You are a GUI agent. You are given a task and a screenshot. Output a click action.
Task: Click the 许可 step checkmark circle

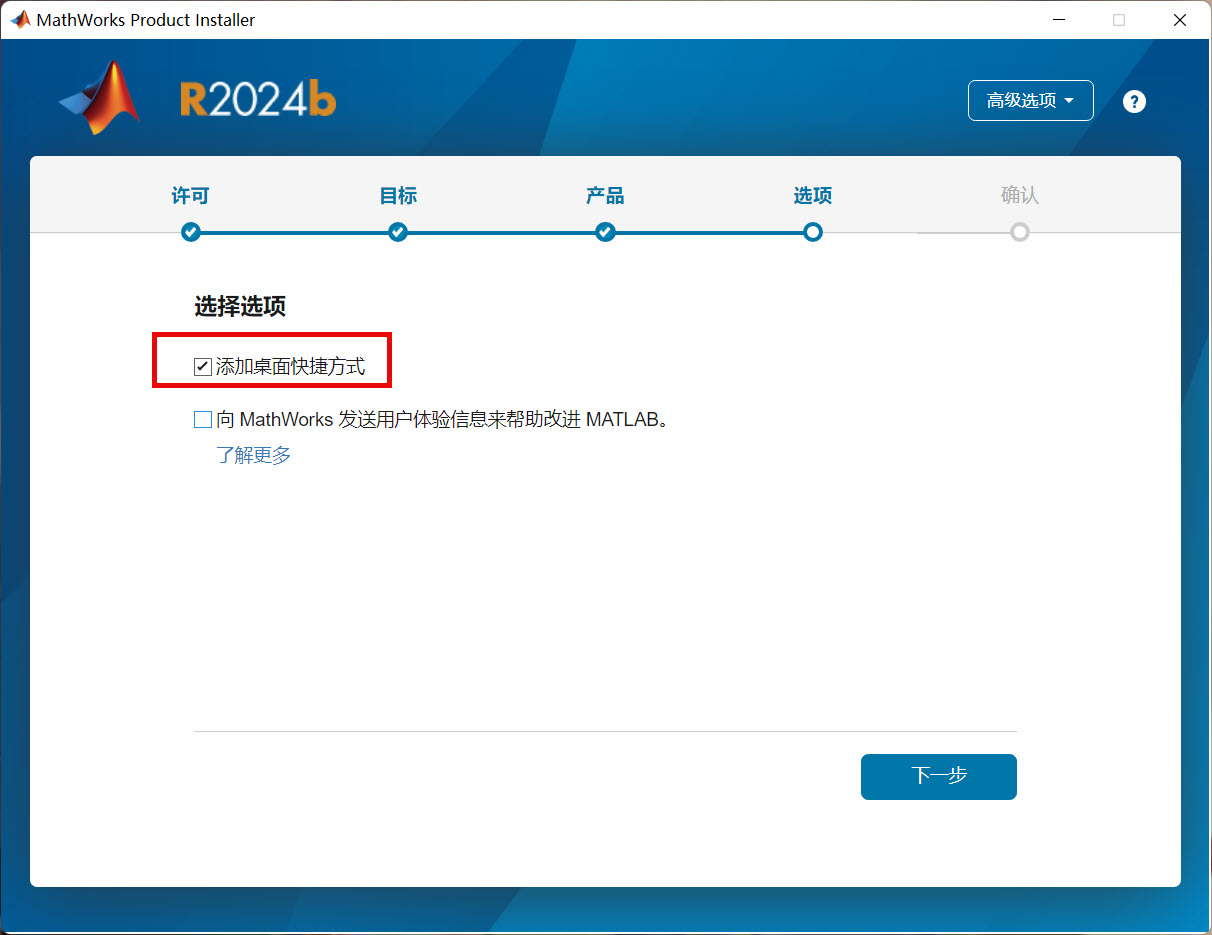(x=191, y=232)
